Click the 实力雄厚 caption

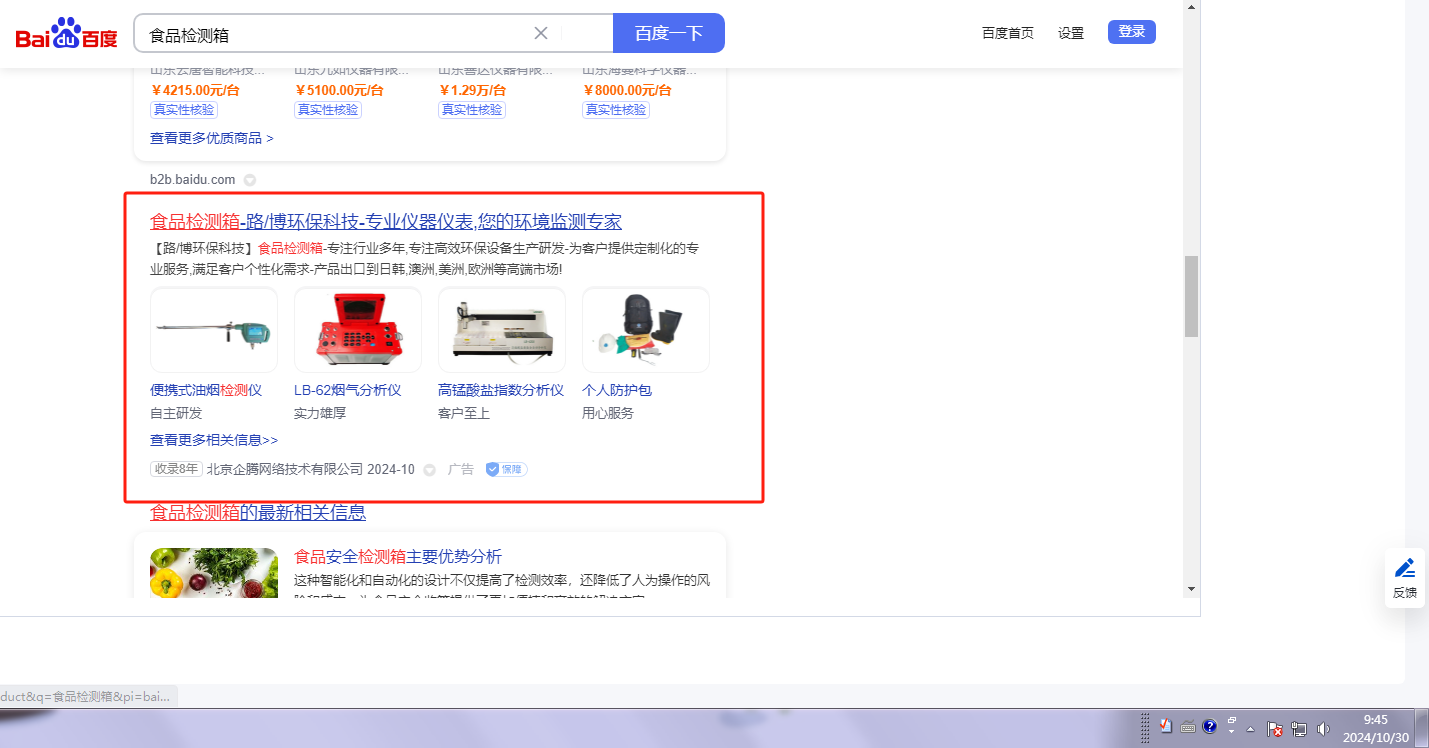(x=320, y=413)
